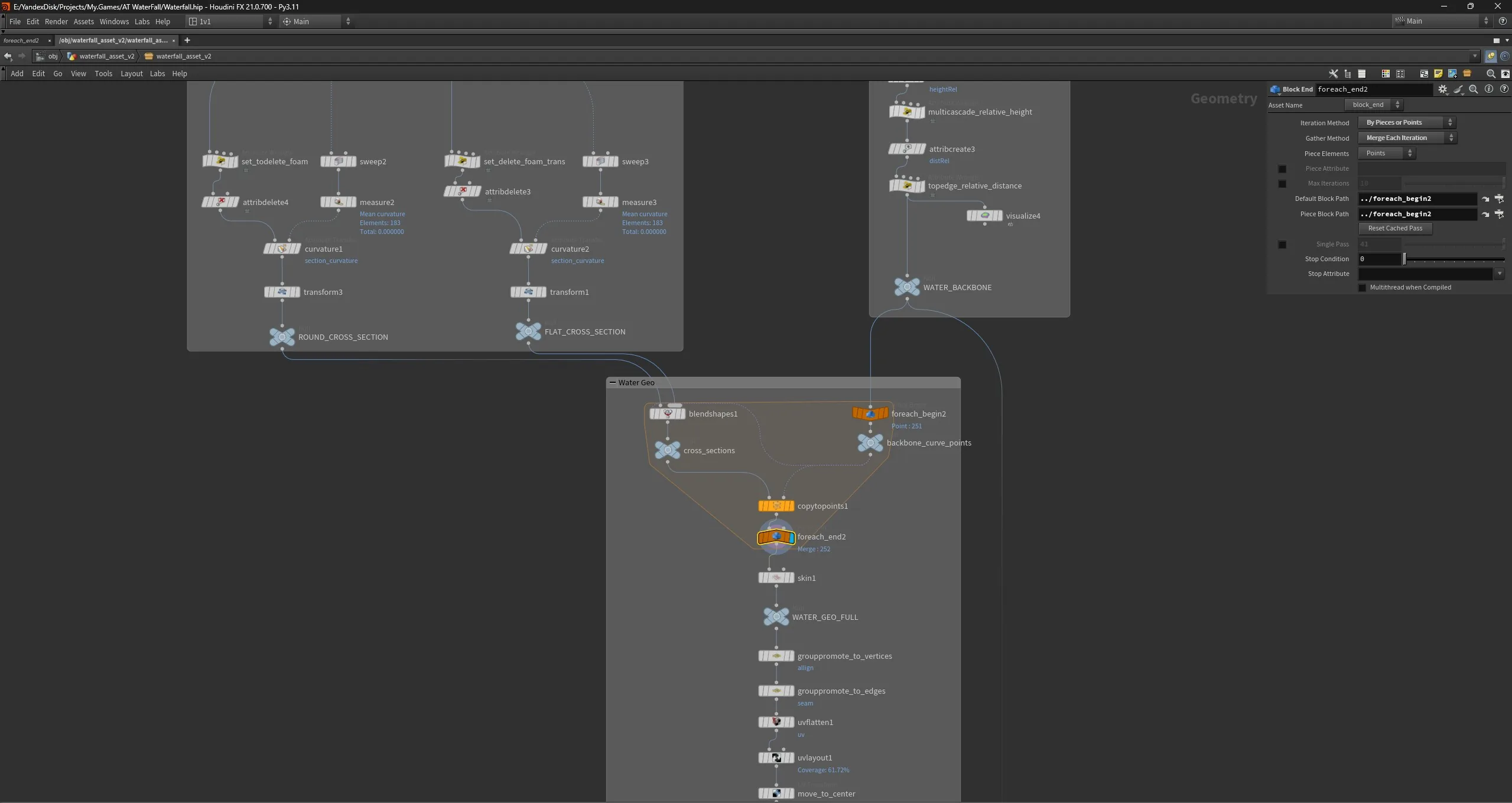This screenshot has height=803, width=1512.
Task: Click the parameter search magnifier icon
Action: point(1474,89)
